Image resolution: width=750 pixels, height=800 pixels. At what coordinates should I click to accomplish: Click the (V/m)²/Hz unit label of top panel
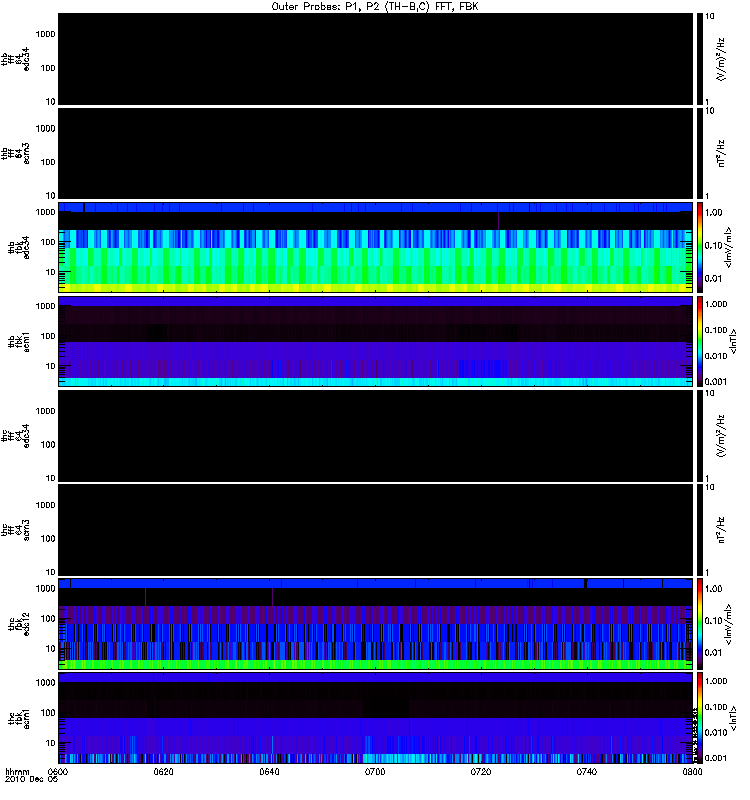coord(720,59)
